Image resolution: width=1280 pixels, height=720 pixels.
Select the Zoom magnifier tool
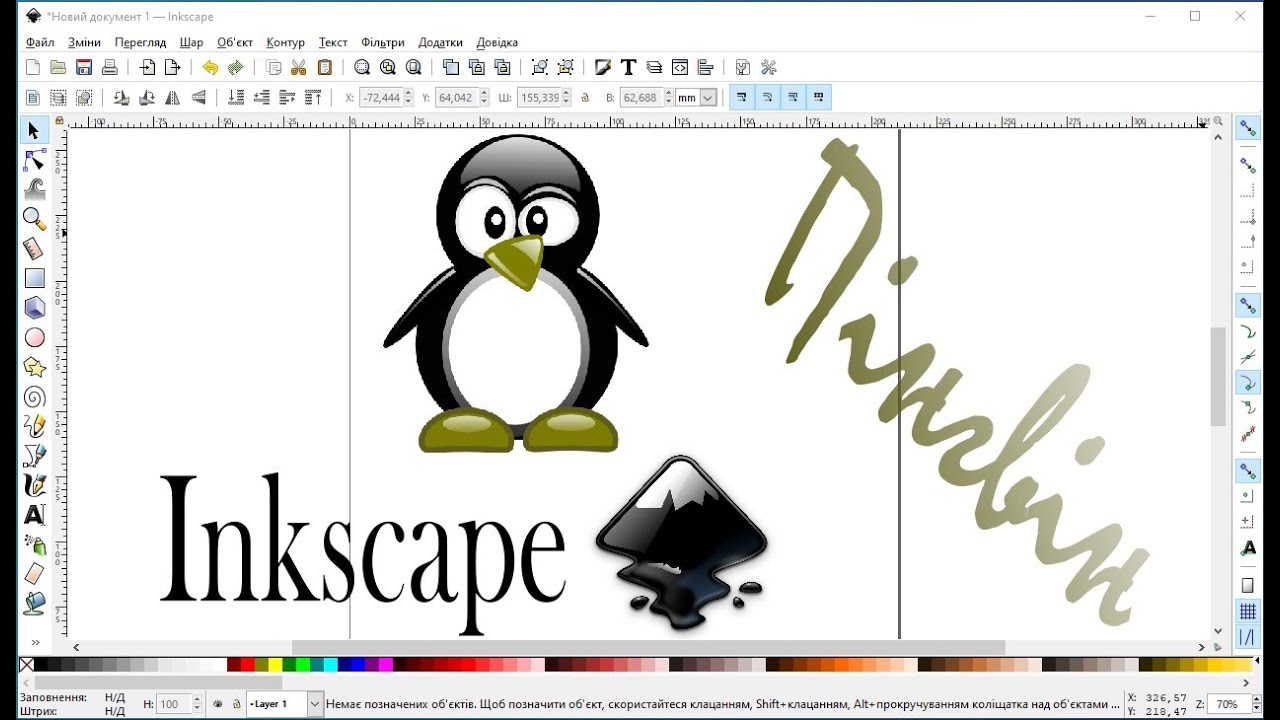point(34,219)
